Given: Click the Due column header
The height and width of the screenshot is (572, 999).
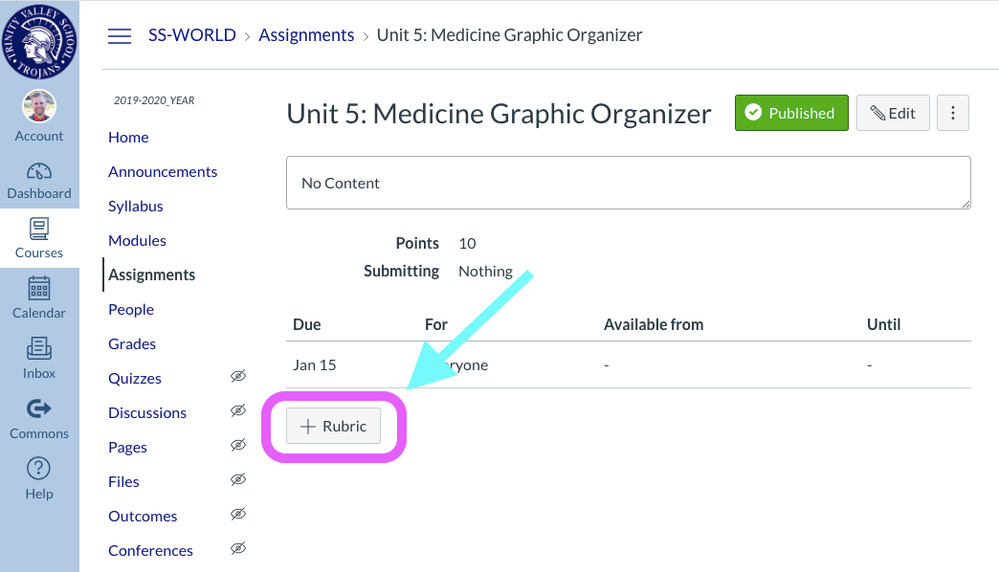Looking at the screenshot, I should (x=306, y=324).
